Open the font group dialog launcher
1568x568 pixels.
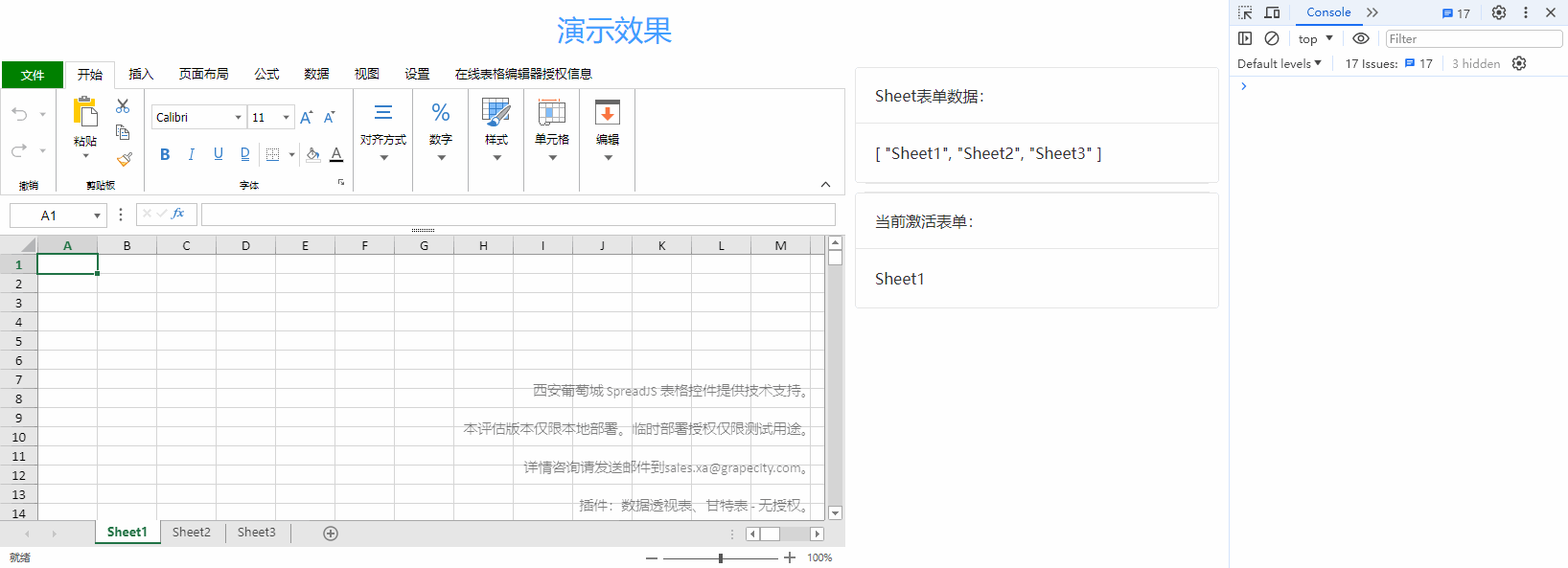tap(341, 182)
